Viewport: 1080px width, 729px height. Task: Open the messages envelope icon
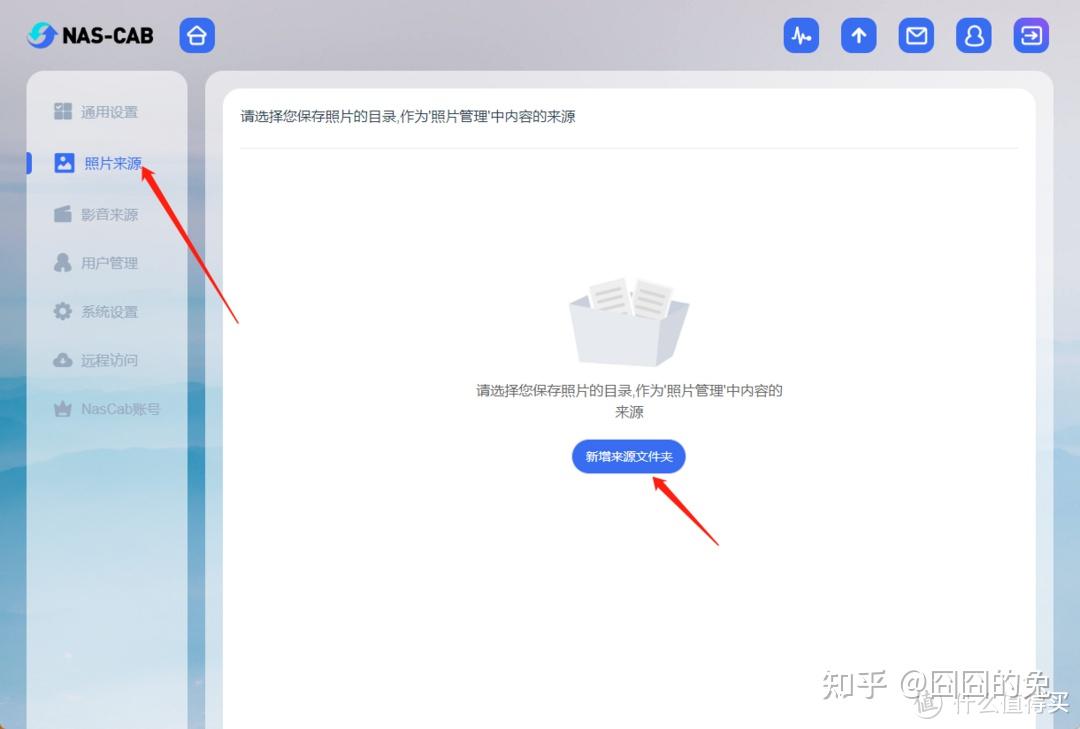click(915, 34)
